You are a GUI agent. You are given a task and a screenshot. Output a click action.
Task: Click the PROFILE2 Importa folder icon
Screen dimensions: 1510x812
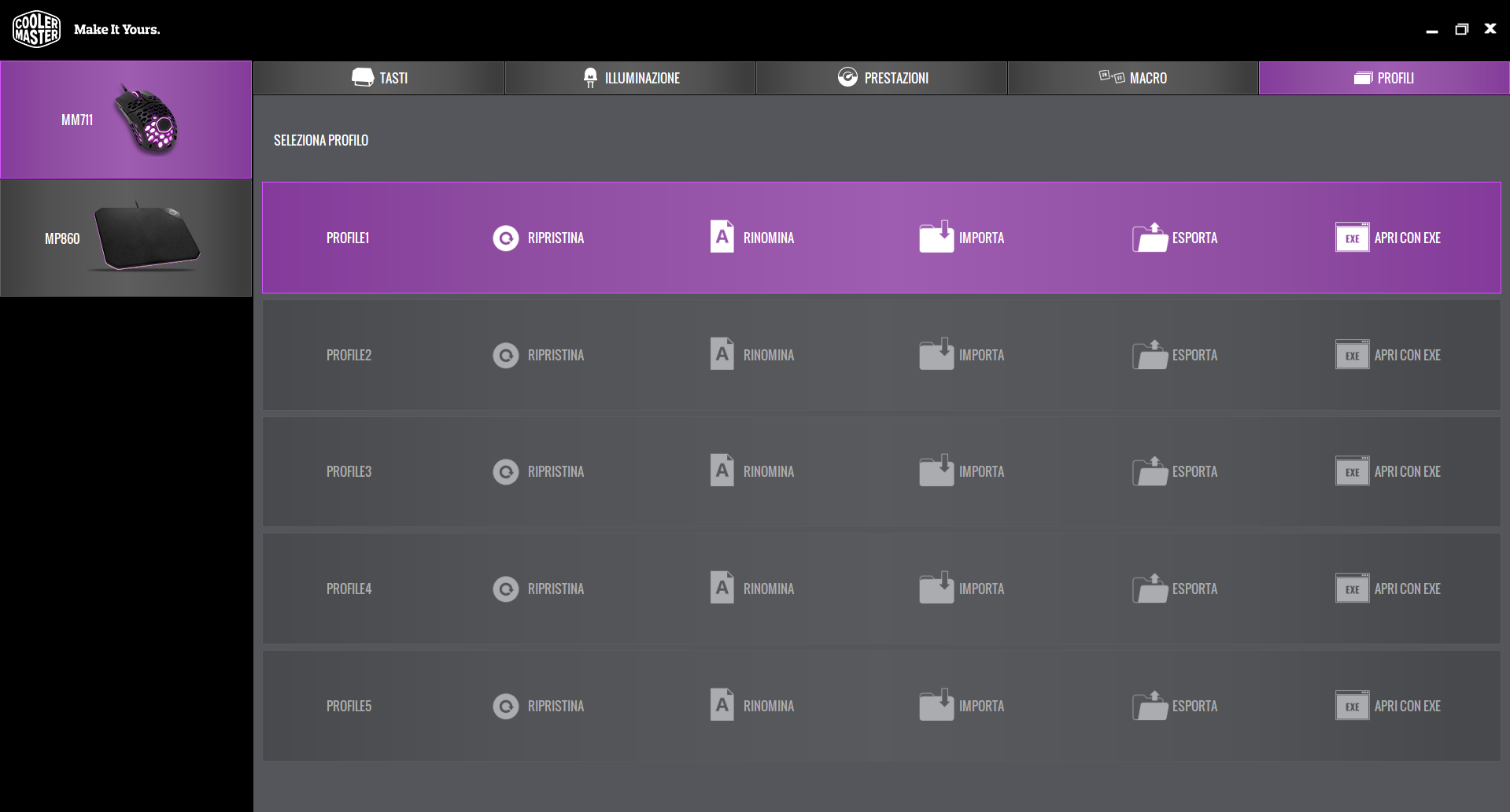(x=936, y=353)
